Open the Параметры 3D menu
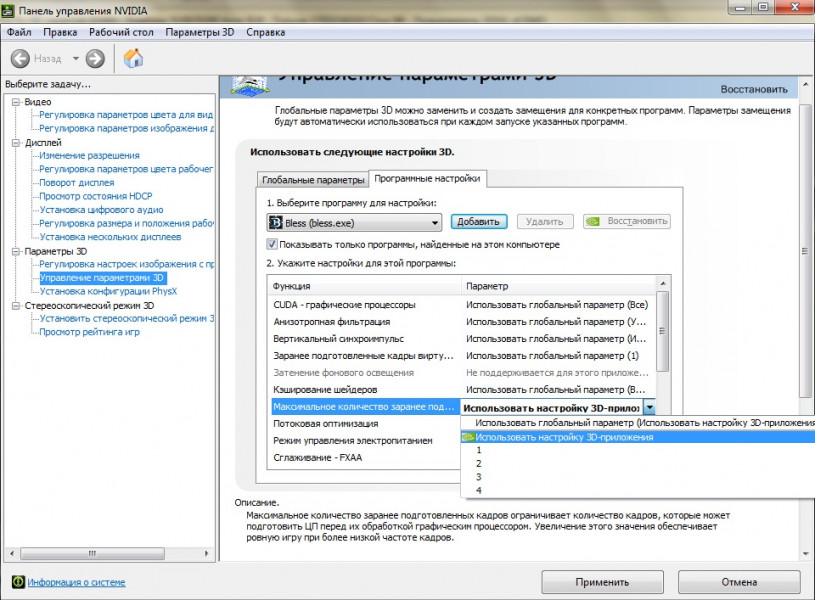Screen dimensions: 815x600 coord(199,32)
